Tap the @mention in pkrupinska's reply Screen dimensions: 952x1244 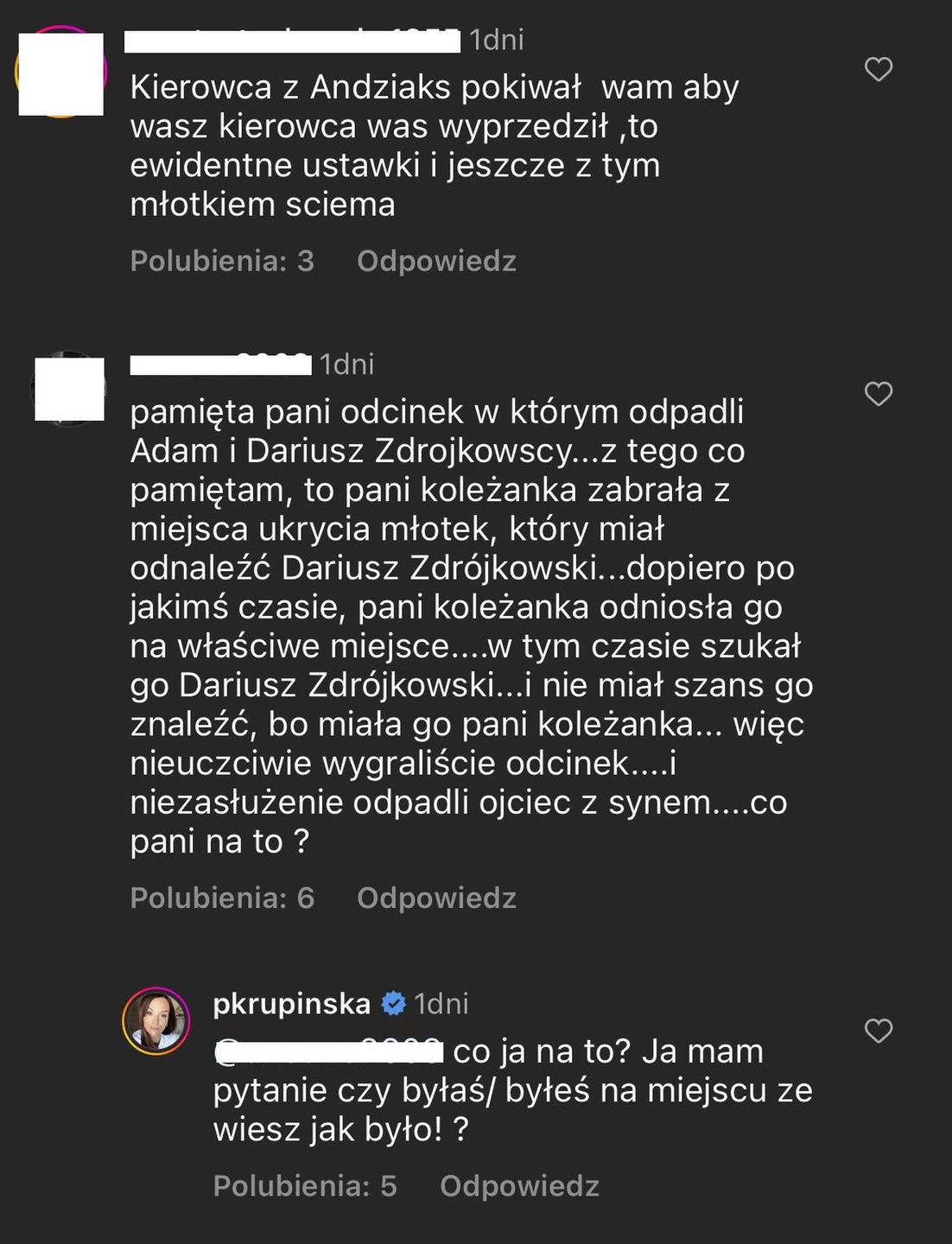(x=328, y=1051)
